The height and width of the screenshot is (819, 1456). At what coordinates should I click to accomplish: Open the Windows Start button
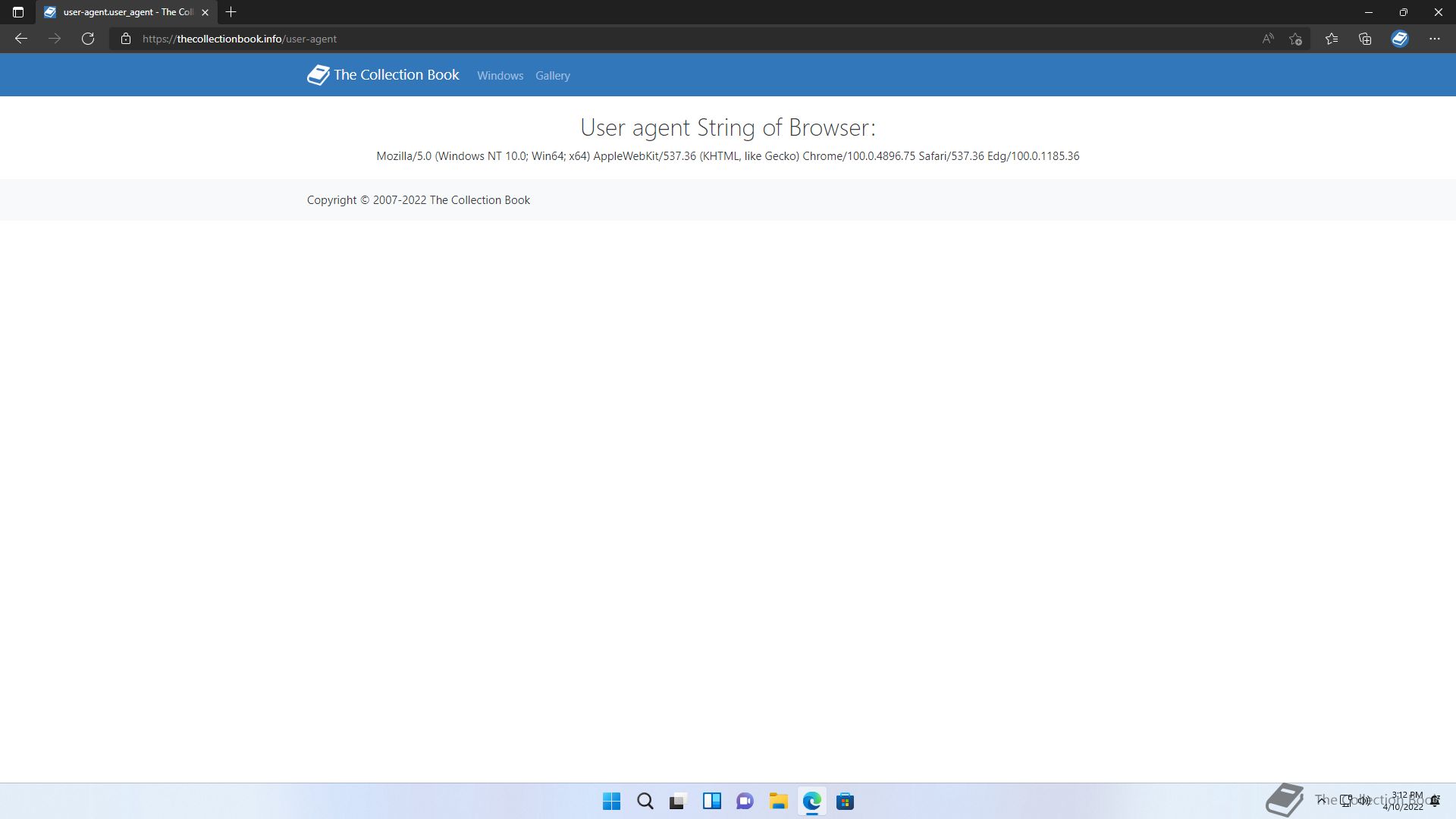(x=611, y=802)
